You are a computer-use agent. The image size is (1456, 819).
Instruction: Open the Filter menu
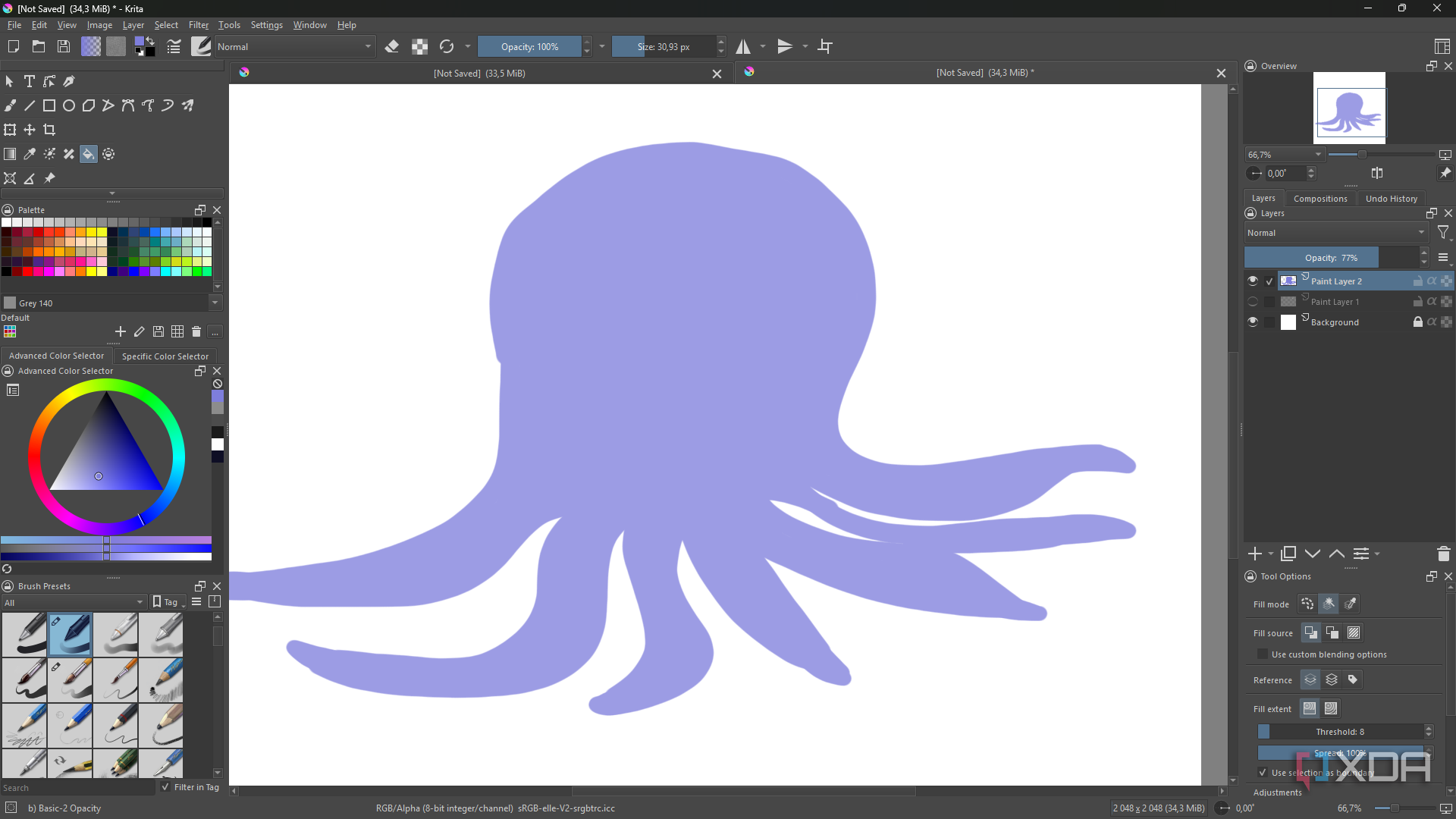[199, 25]
